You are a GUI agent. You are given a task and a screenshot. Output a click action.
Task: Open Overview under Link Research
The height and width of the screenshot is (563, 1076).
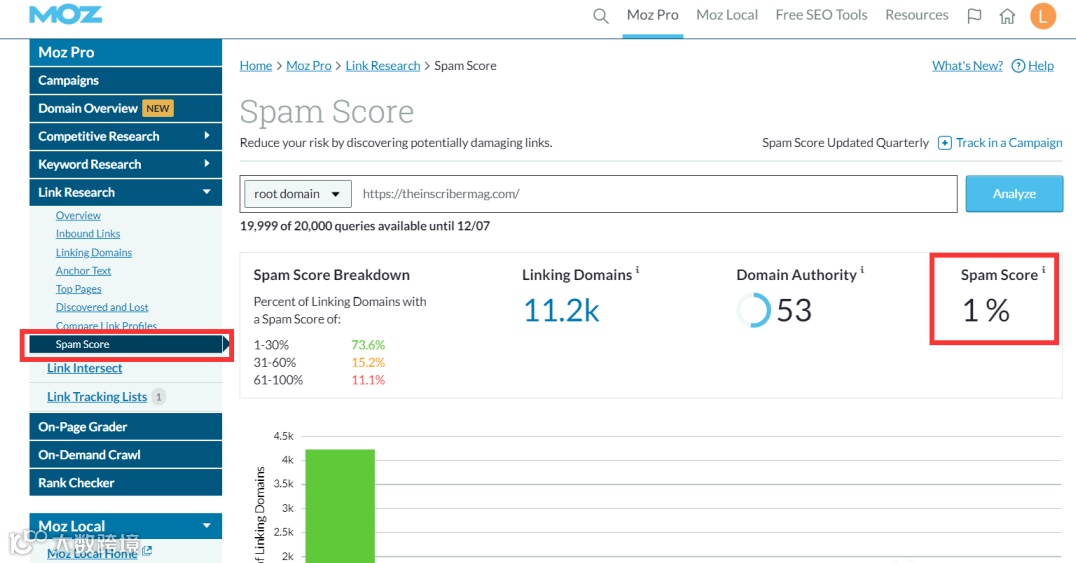pos(78,216)
